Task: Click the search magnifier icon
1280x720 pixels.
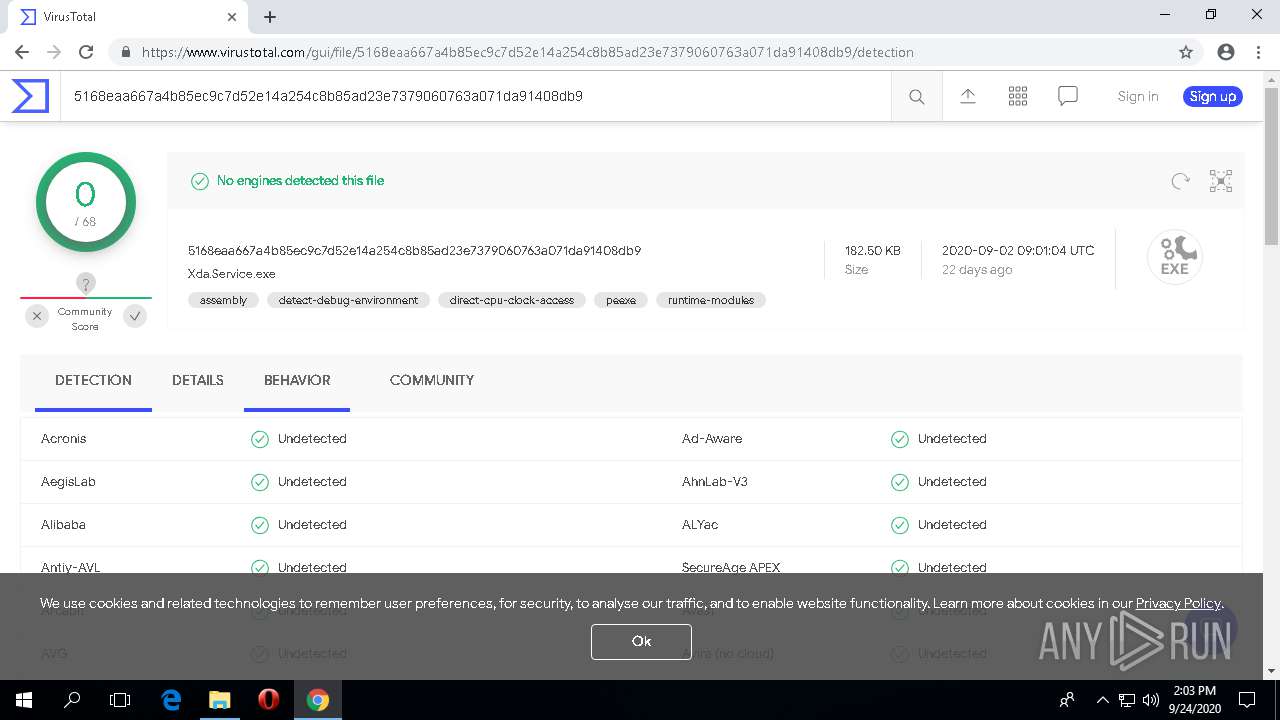Action: [x=916, y=97]
